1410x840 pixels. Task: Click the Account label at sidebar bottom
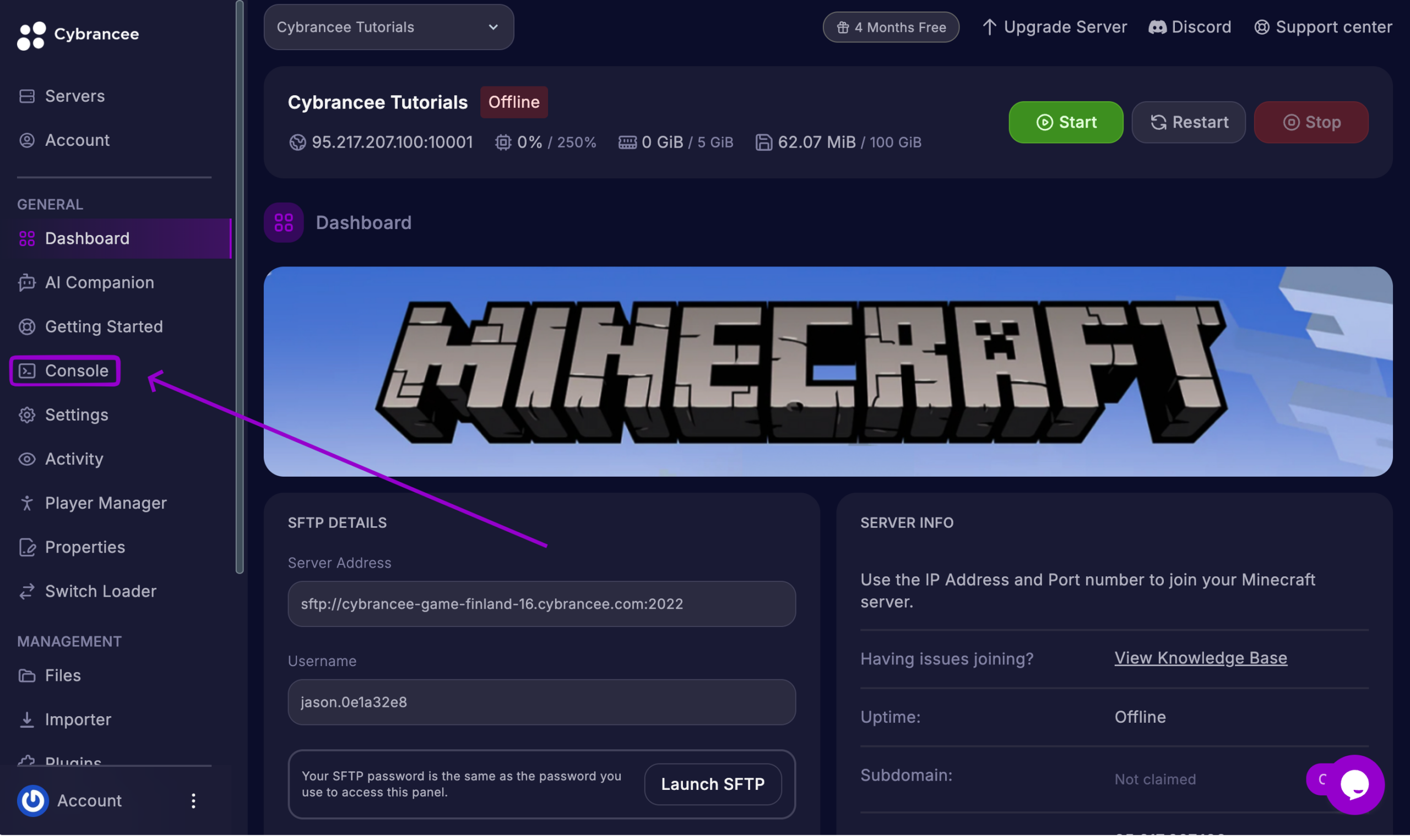coord(89,801)
